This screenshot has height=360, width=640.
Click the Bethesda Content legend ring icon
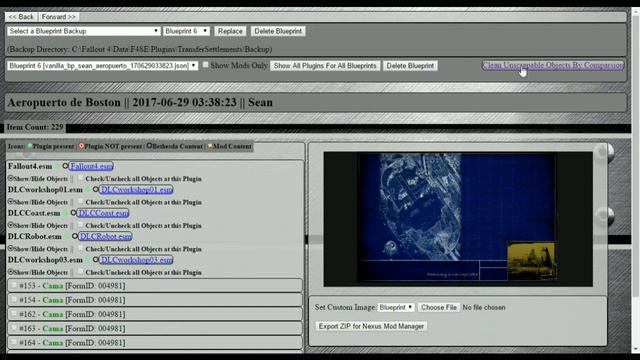coord(149,146)
